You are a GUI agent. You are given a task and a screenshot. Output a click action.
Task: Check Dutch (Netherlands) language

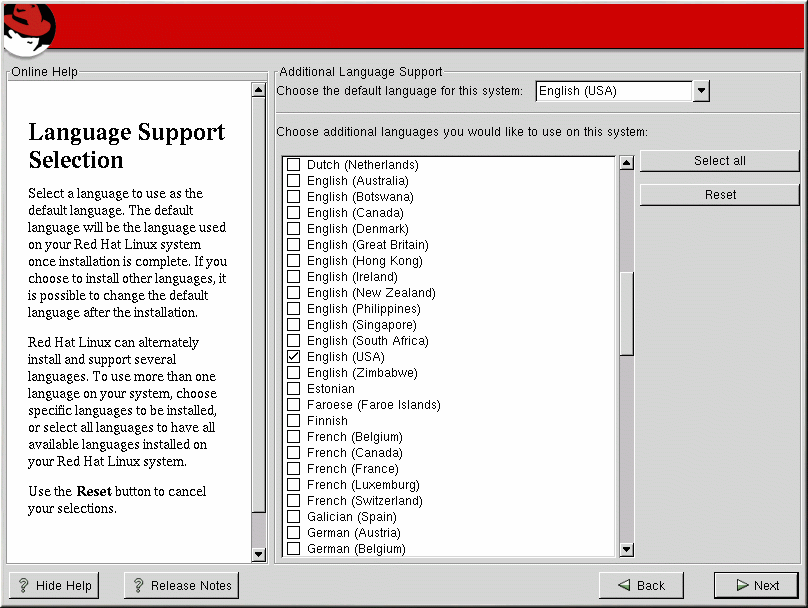293,164
